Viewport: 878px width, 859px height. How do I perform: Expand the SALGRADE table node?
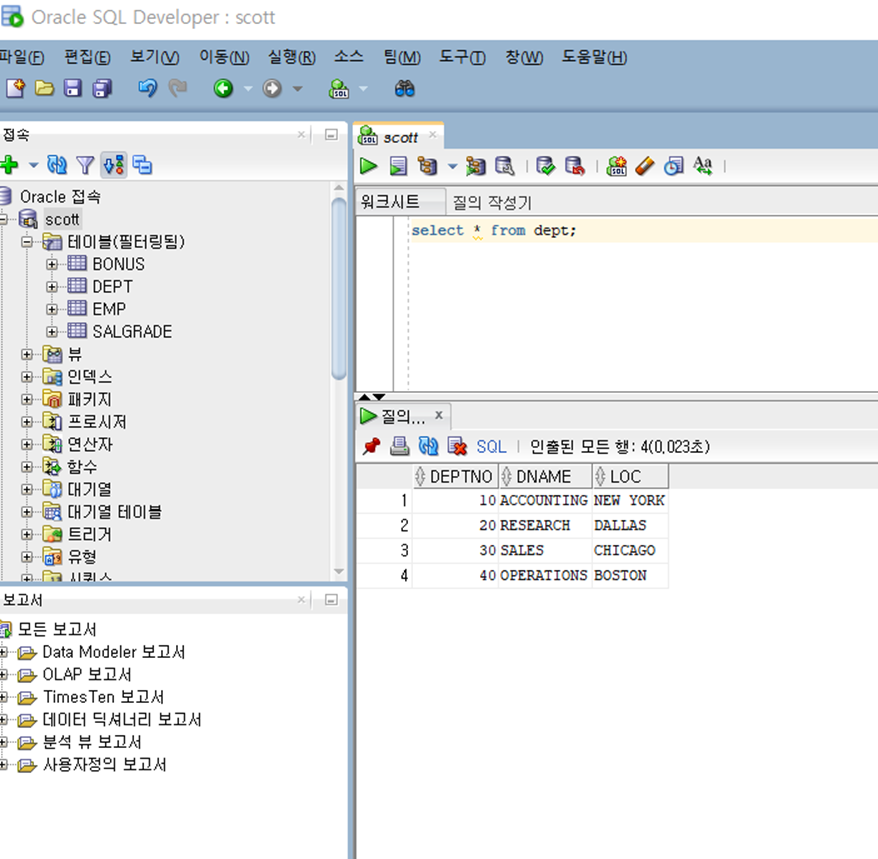click(52, 332)
